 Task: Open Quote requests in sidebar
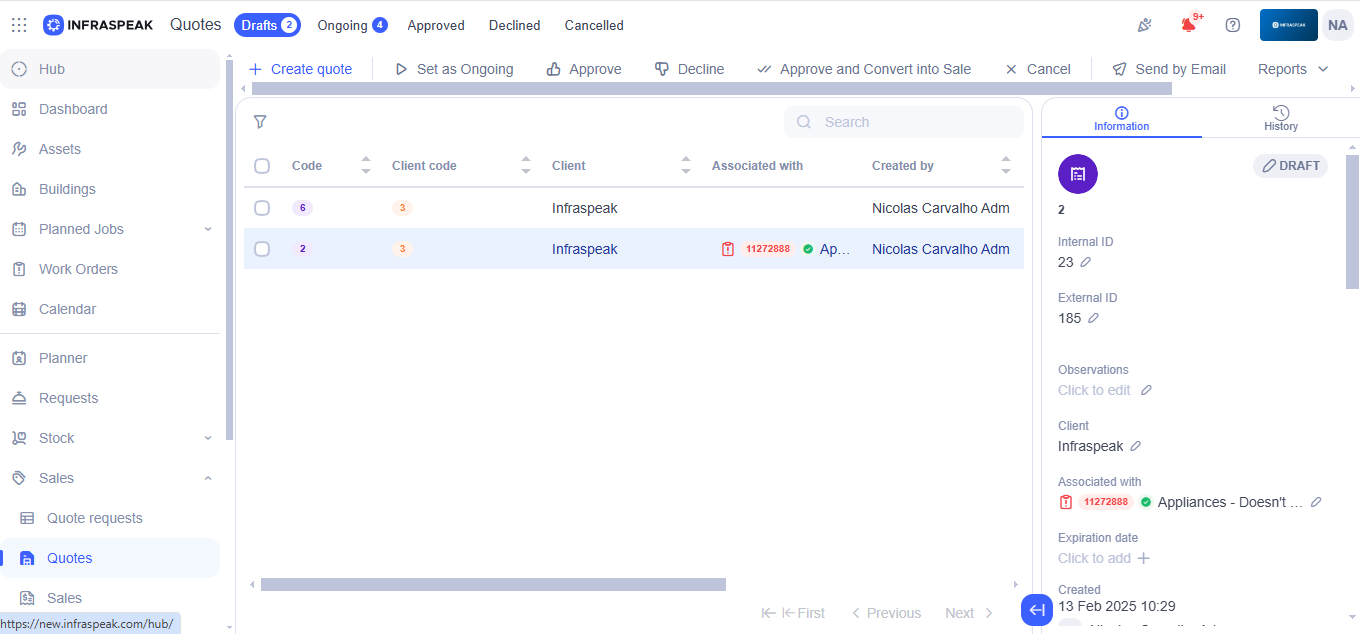point(110,518)
